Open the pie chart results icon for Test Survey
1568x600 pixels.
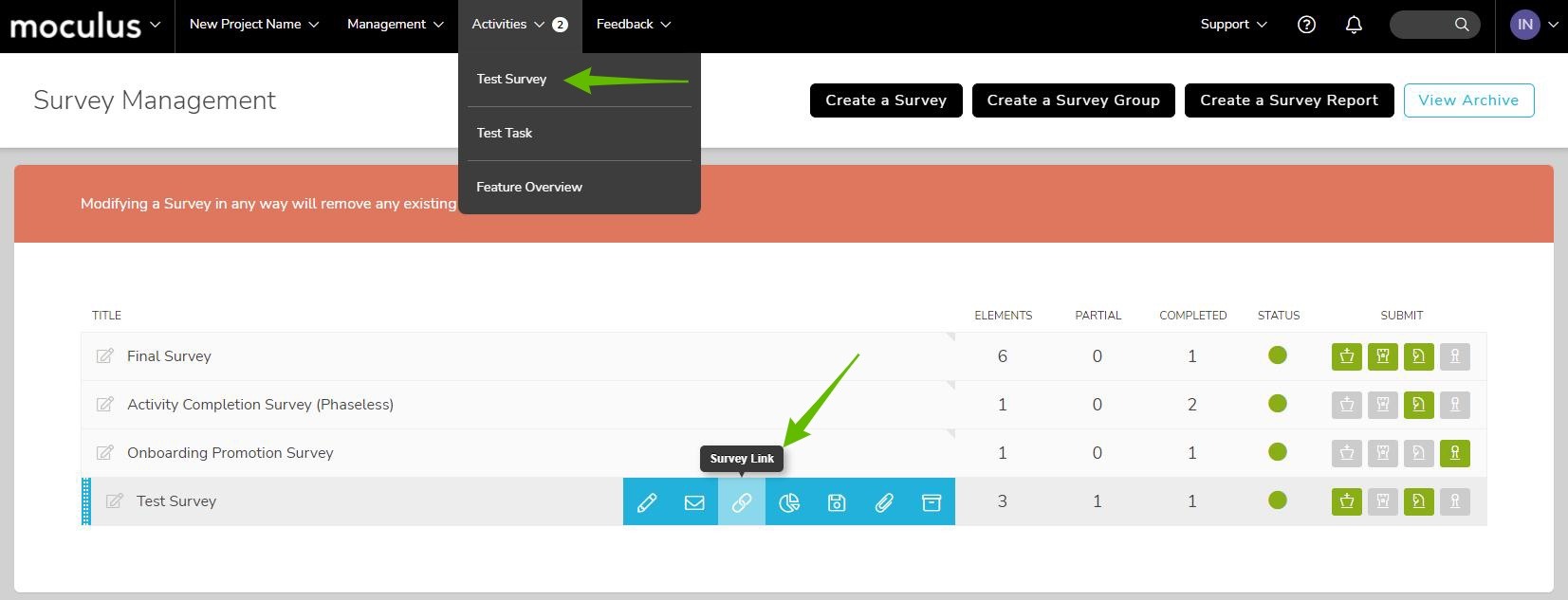pyautogui.click(x=789, y=502)
